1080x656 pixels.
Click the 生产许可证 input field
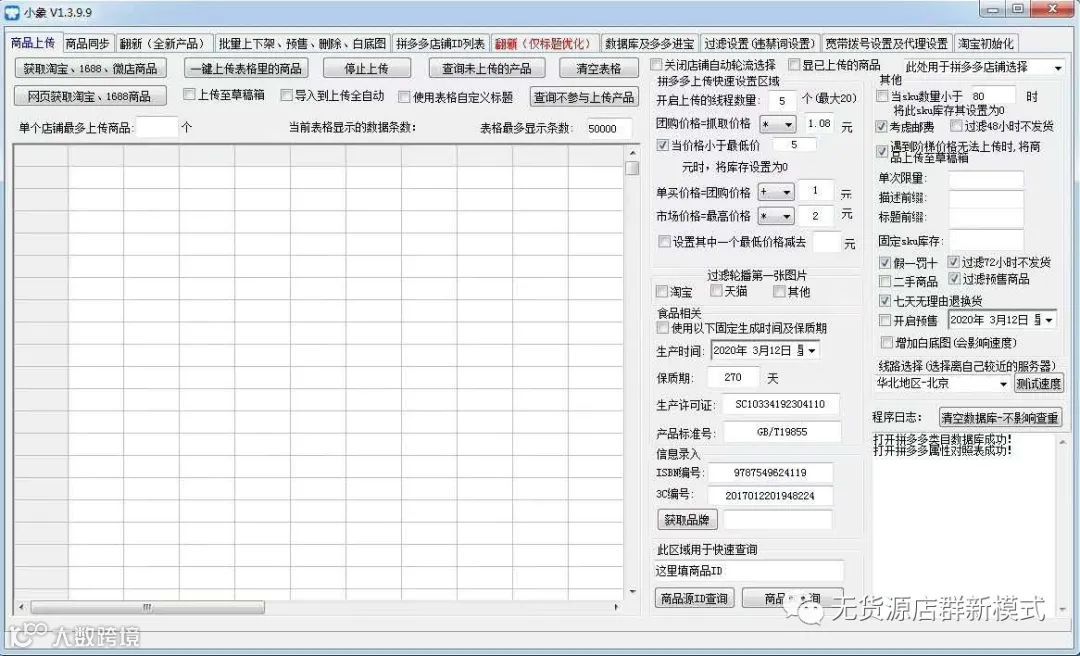pyautogui.click(x=780, y=404)
